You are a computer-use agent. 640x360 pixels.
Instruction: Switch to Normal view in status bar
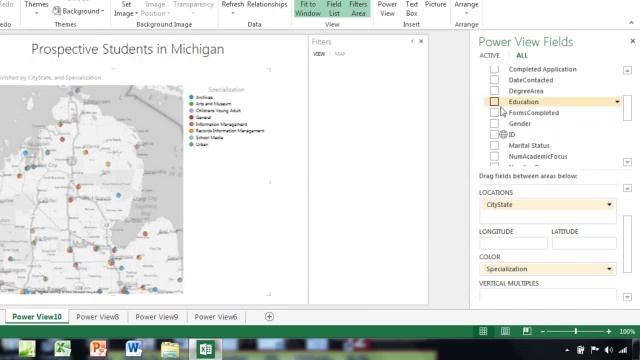tap(483, 331)
